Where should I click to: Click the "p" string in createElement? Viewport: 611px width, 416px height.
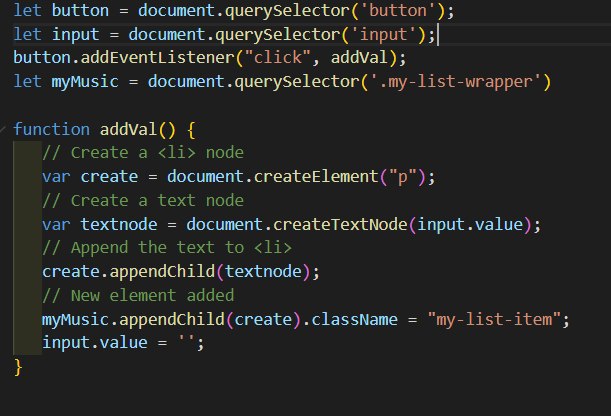coord(403,177)
